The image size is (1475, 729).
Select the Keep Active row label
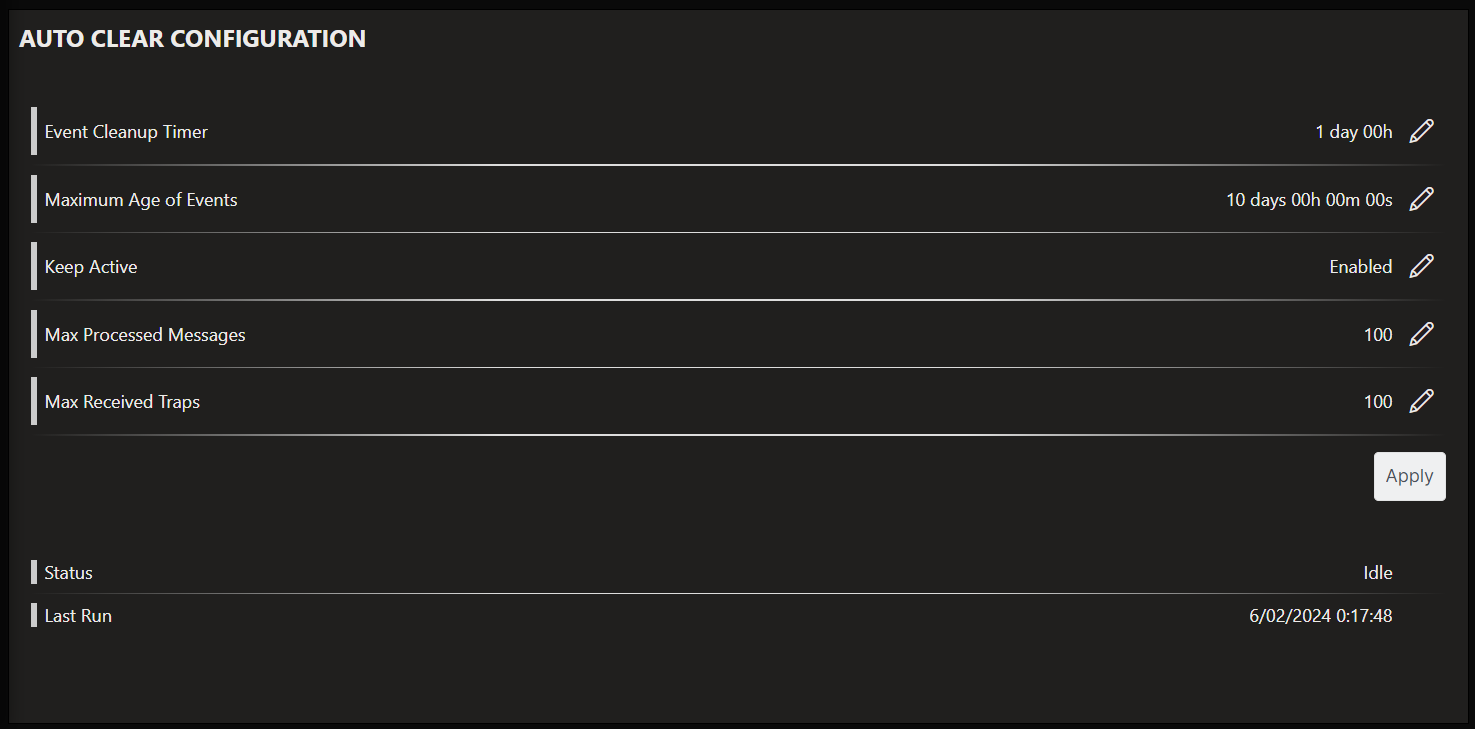(91, 267)
